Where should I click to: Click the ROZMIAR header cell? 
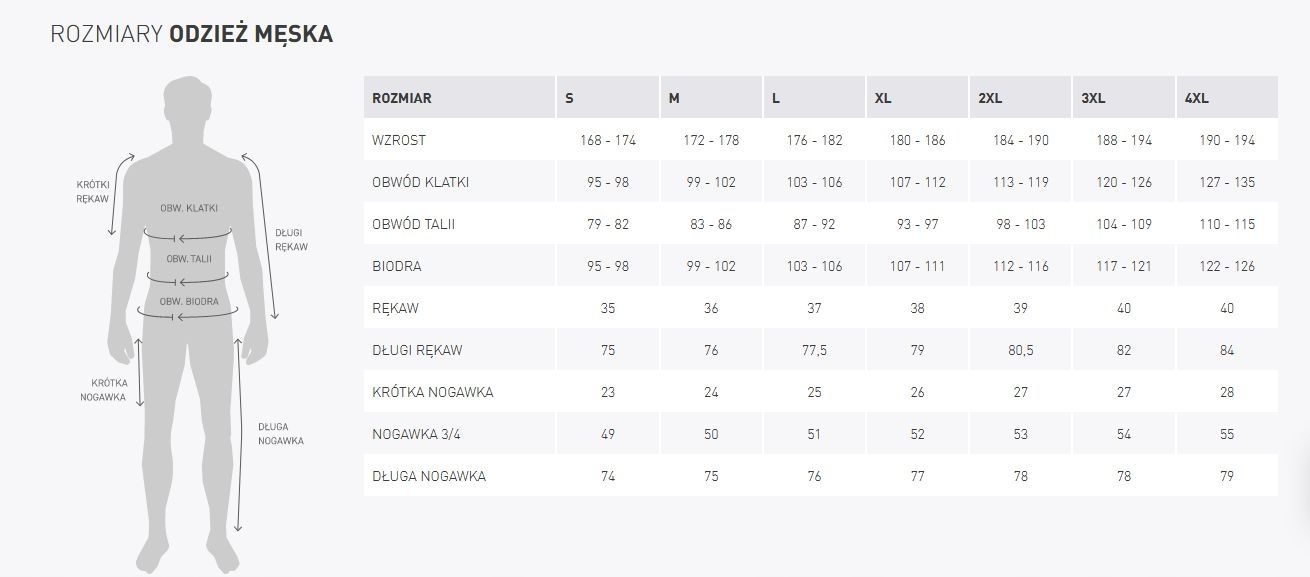coord(402,98)
